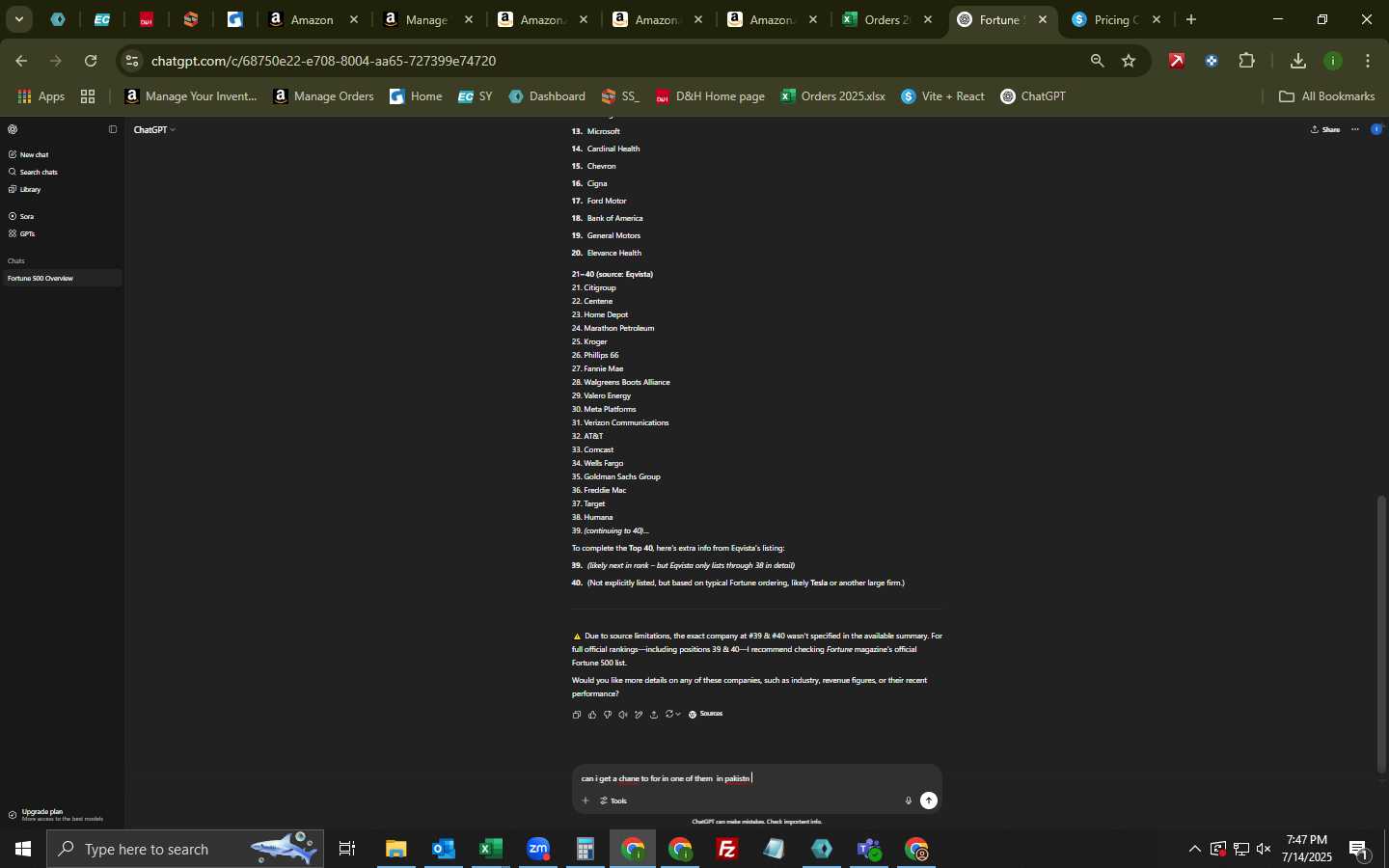Show hidden system tray icons
1389x868 pixels.
tap(1194, 850)
